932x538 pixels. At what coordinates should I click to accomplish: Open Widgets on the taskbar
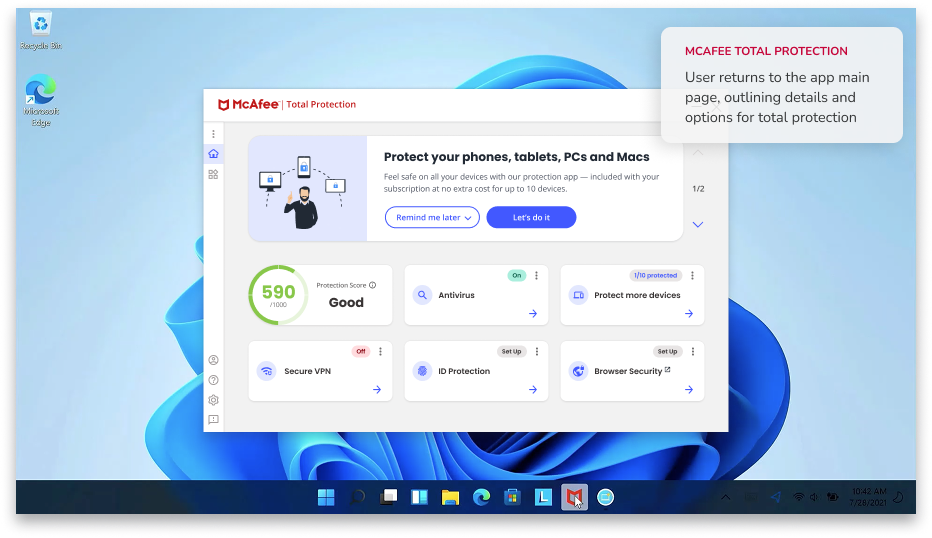pyautogui.click(x=420, y=497)
